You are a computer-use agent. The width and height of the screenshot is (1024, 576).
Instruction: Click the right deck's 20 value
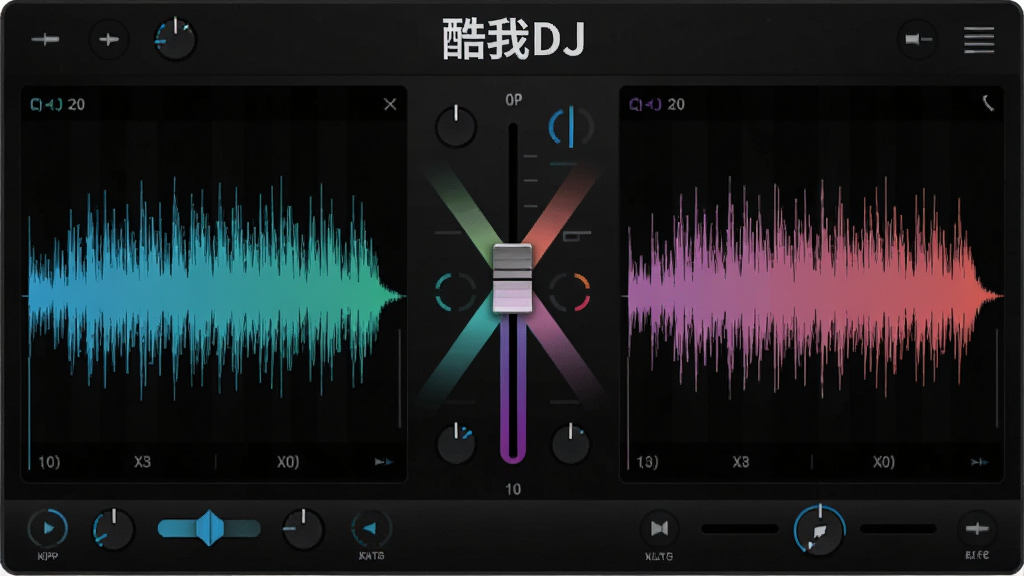(676, 104)
